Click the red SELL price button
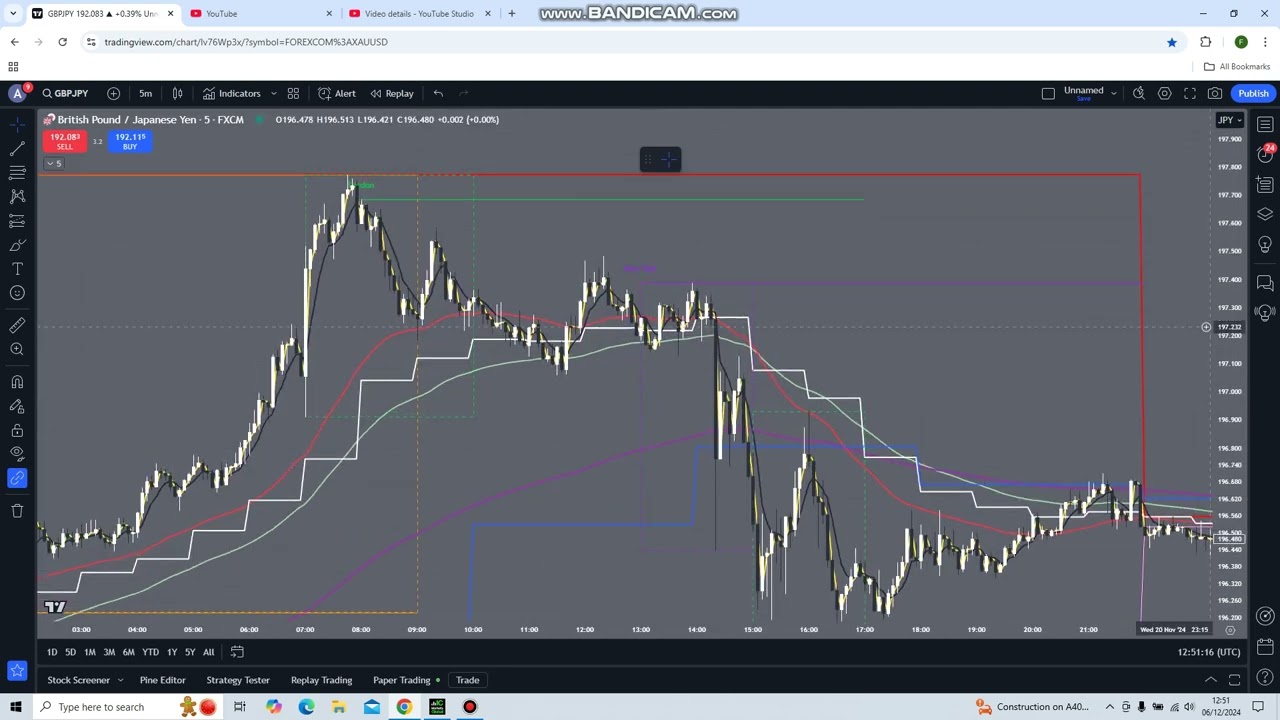 tap(65, 141)
